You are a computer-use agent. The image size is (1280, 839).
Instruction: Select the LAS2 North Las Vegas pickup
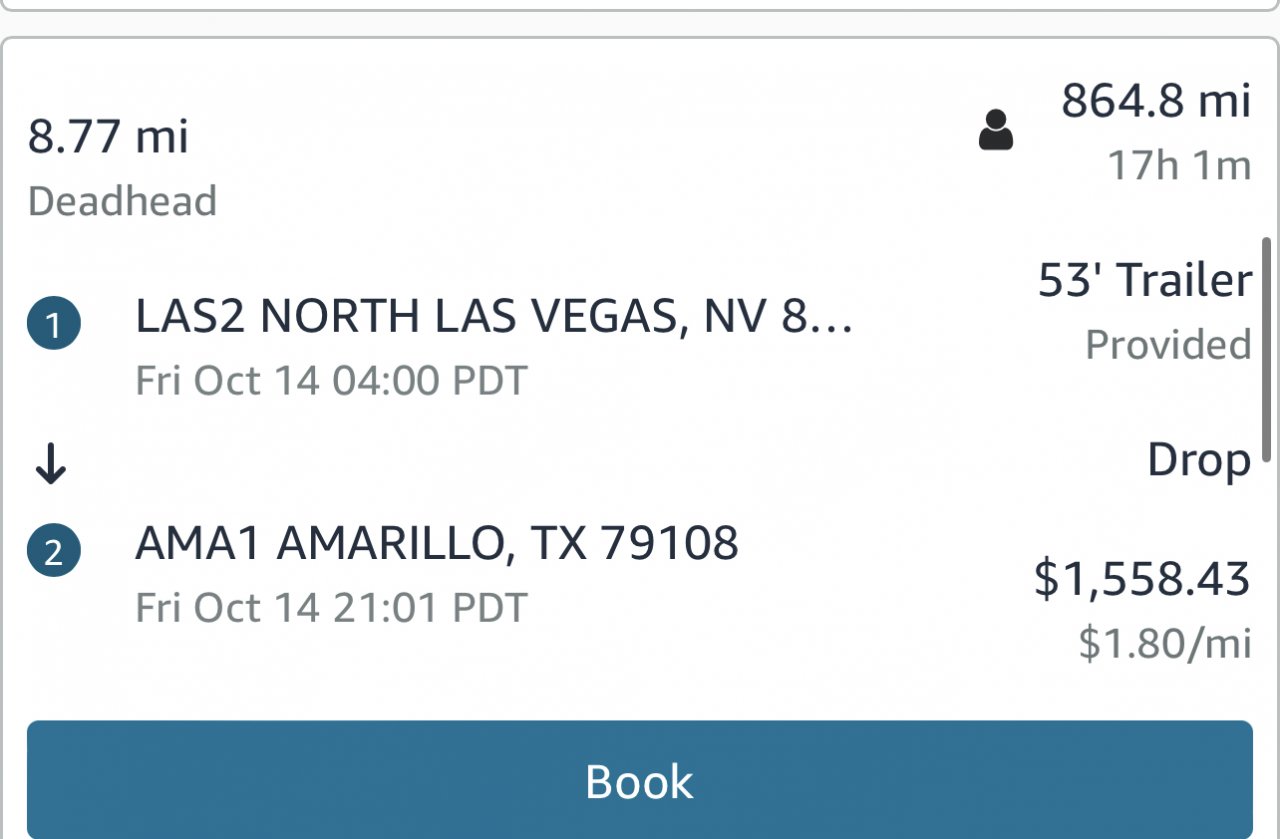tap(494, 317)
